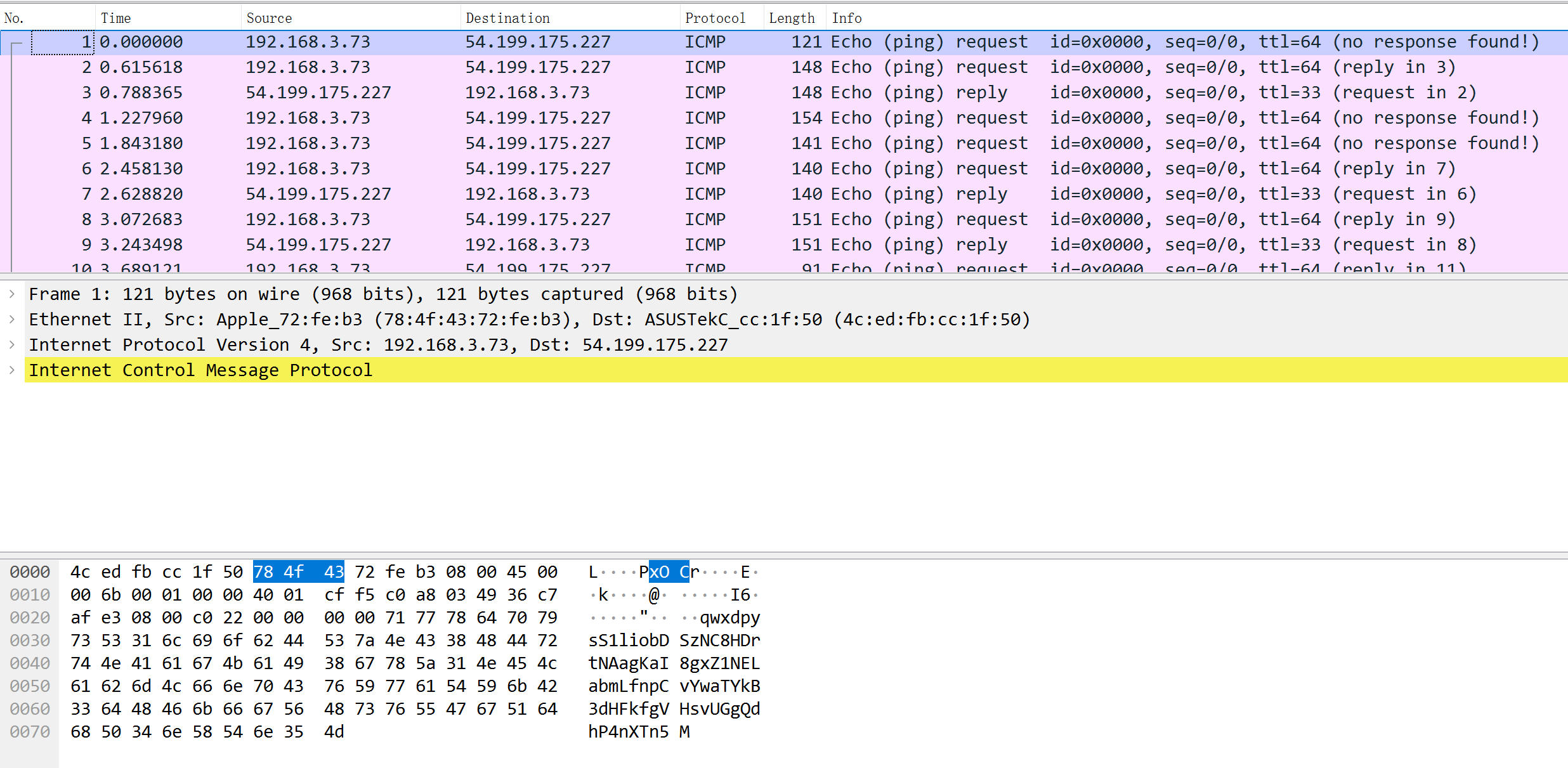Click the Info column header
Image resolution: width=1568 pixels, height=768 pixels.
pos(847,17)
